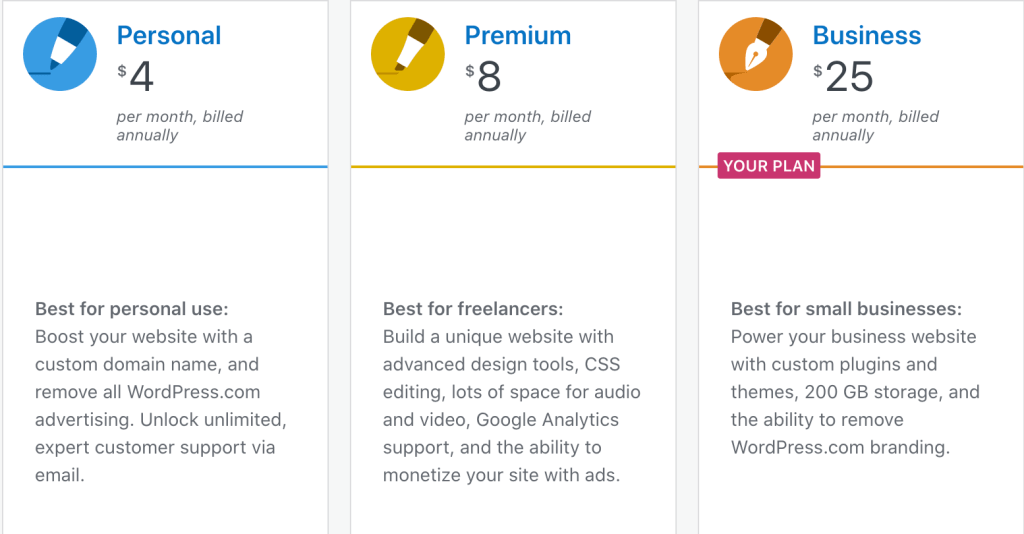The width and height of the screenshot is (1024, 534).
Task: Click the YOUR PLAN badge
Action: pos(769,166)
